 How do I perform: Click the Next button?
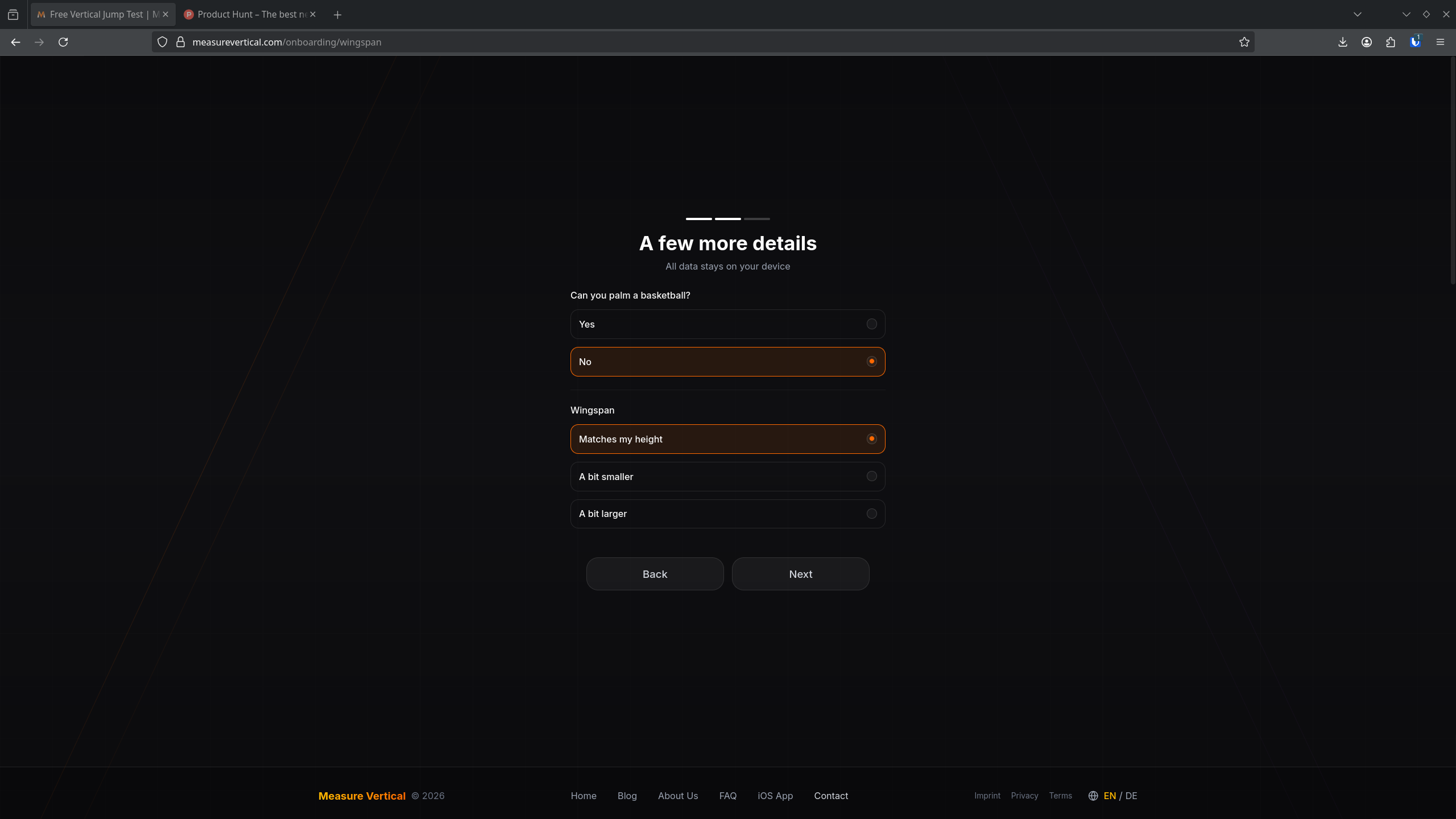(x=800, y=574)
